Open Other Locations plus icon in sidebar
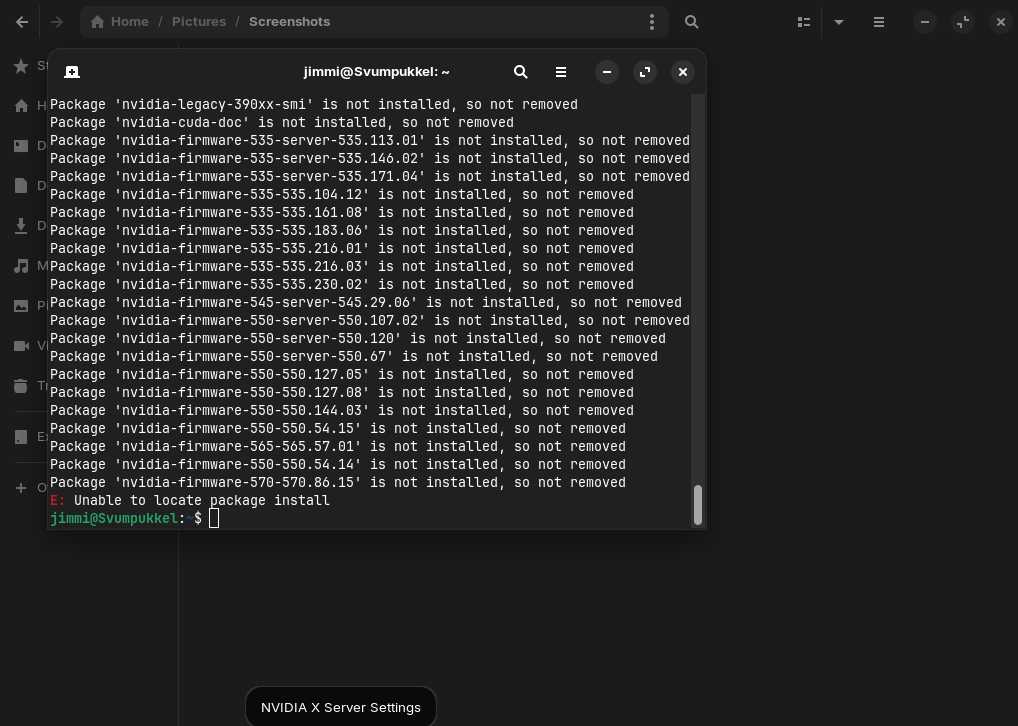 21,488
